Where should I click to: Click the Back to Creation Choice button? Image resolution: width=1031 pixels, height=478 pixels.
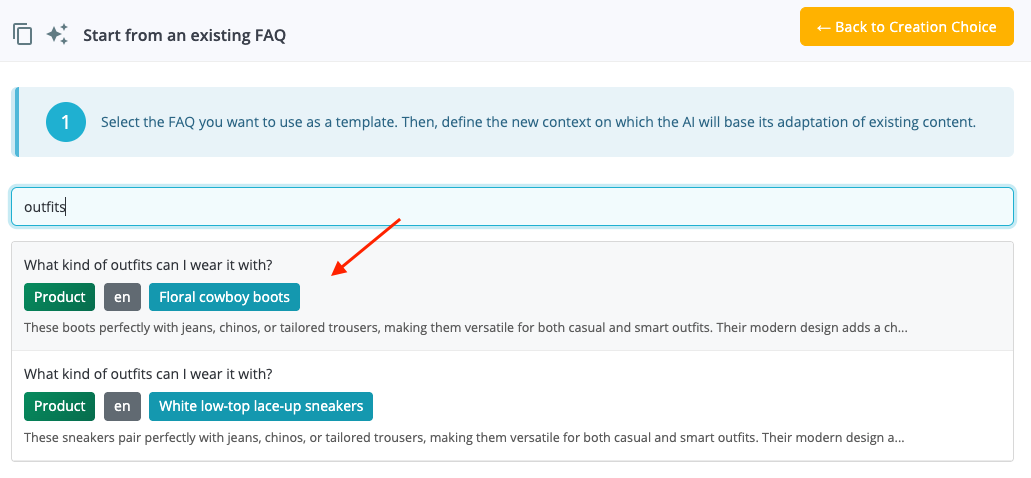point(907,27)
